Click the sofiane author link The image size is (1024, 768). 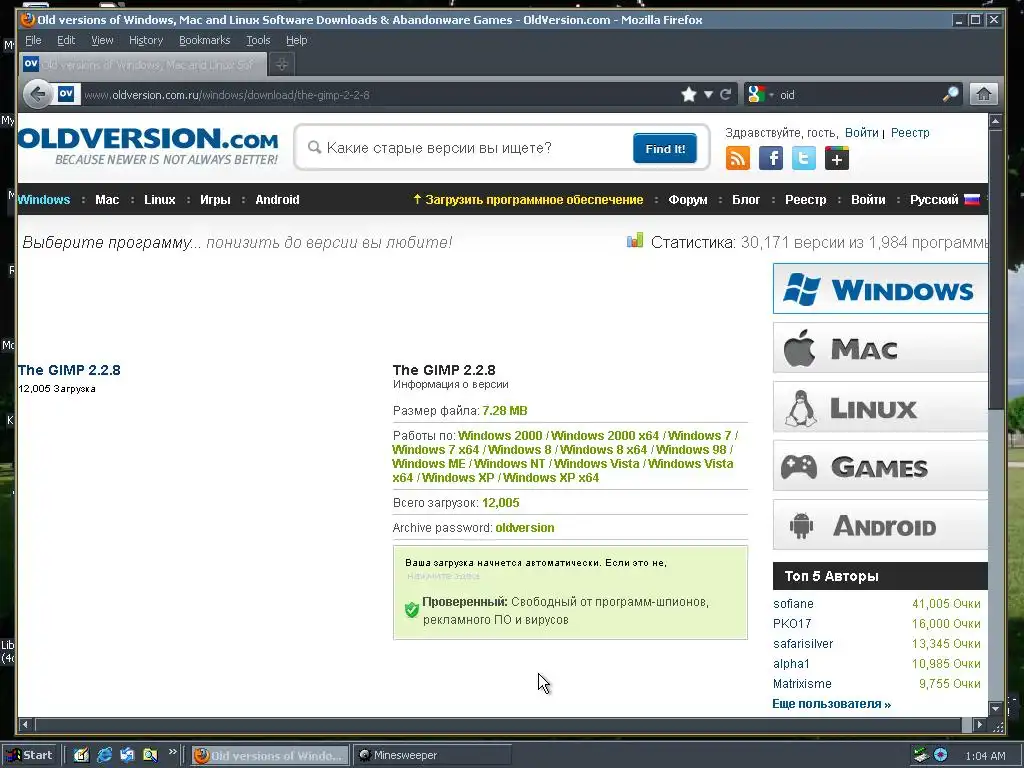(793, 604)
